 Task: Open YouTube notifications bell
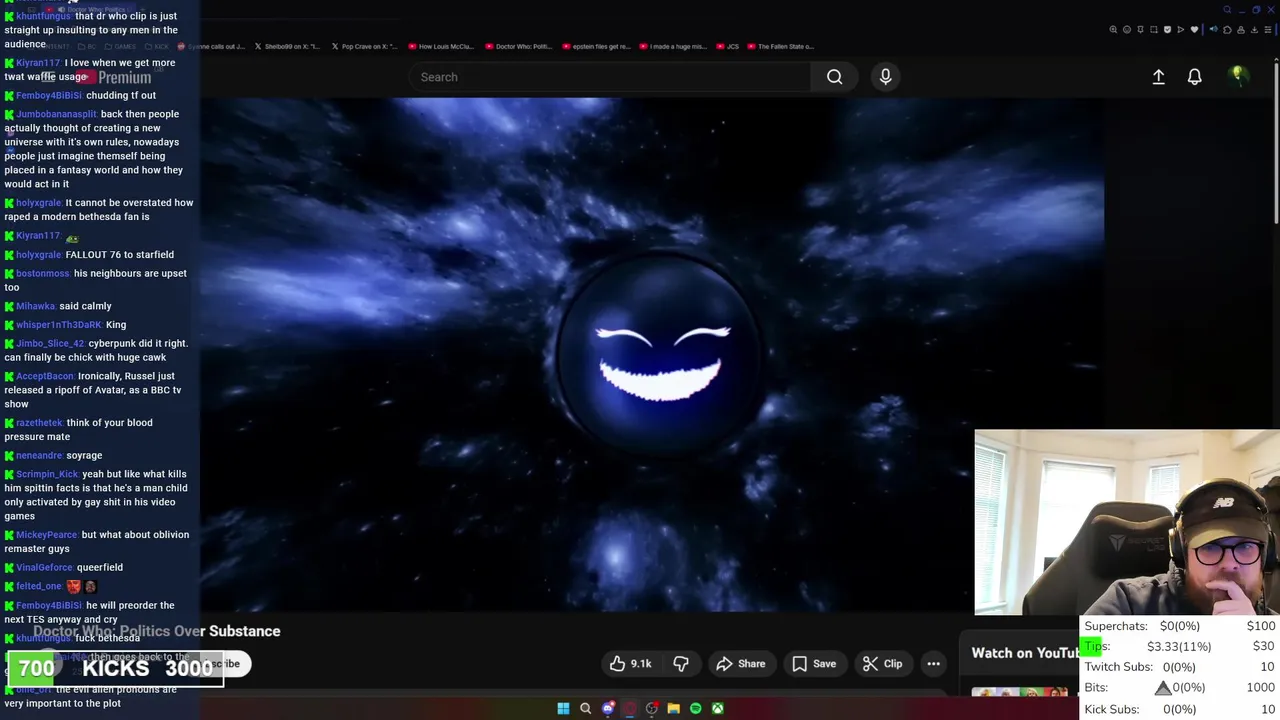[1194, 77]
